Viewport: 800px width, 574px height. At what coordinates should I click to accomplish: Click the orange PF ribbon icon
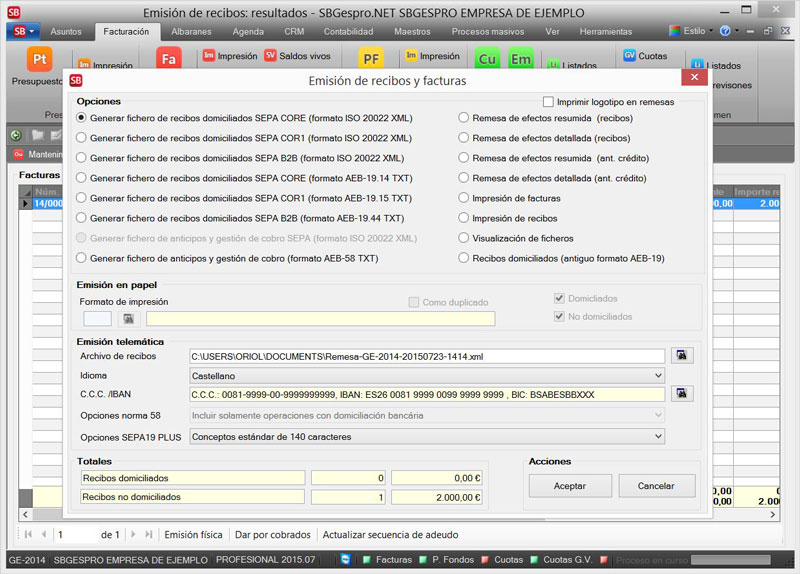point(370,61)
